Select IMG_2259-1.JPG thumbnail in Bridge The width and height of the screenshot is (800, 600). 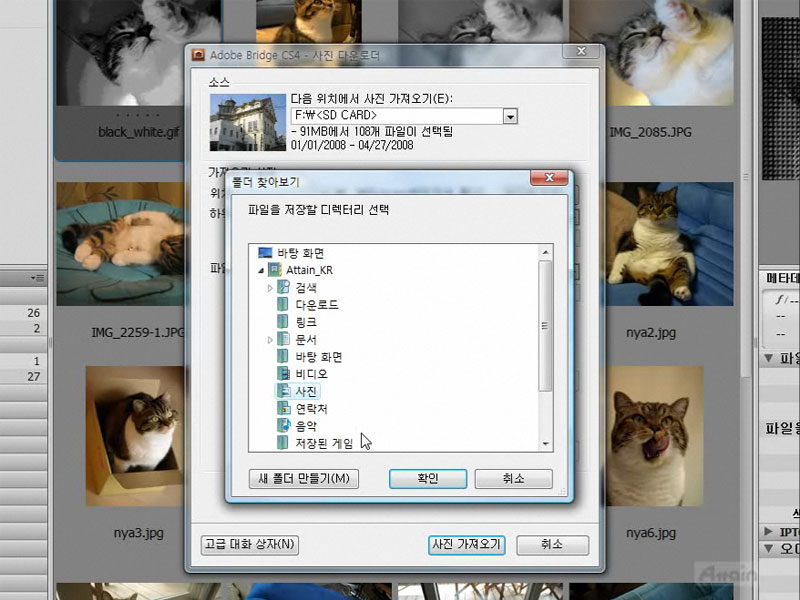tap(120, 244)
